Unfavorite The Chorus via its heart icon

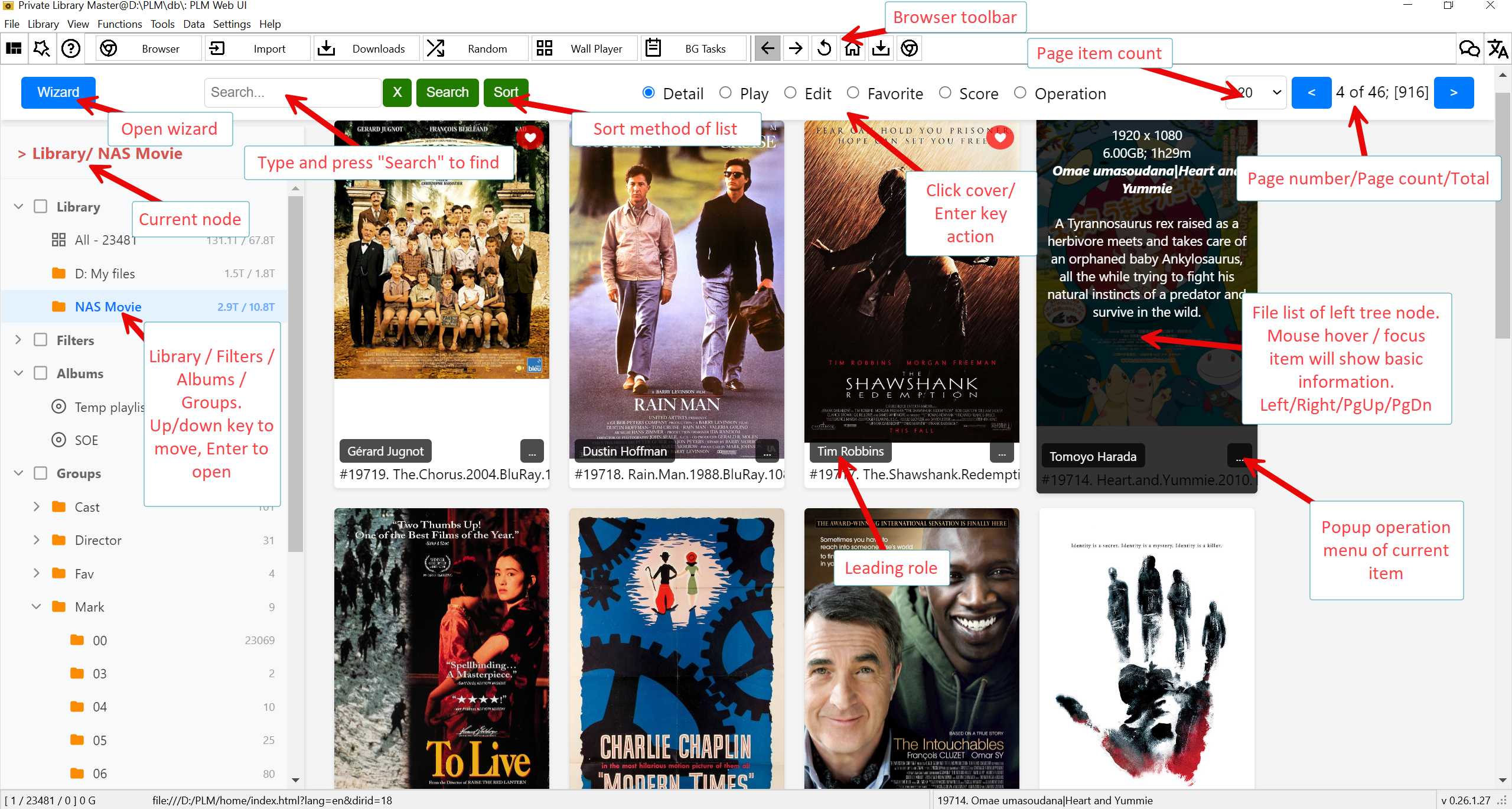[530, 138]
